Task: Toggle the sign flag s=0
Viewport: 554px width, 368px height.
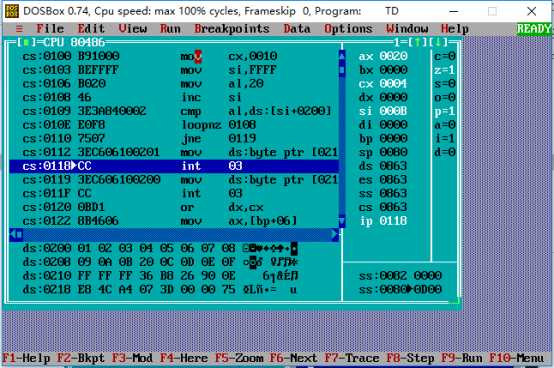Action: point(445,83)
